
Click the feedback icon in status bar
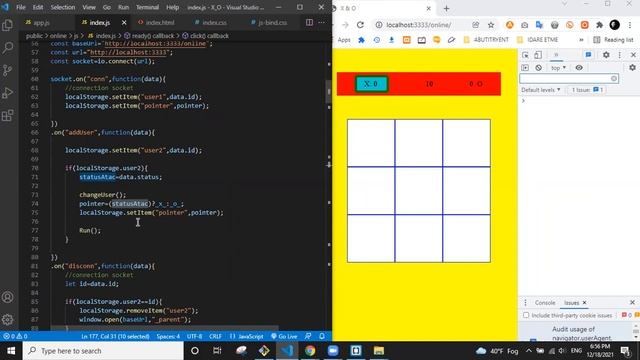click(308, 336)
